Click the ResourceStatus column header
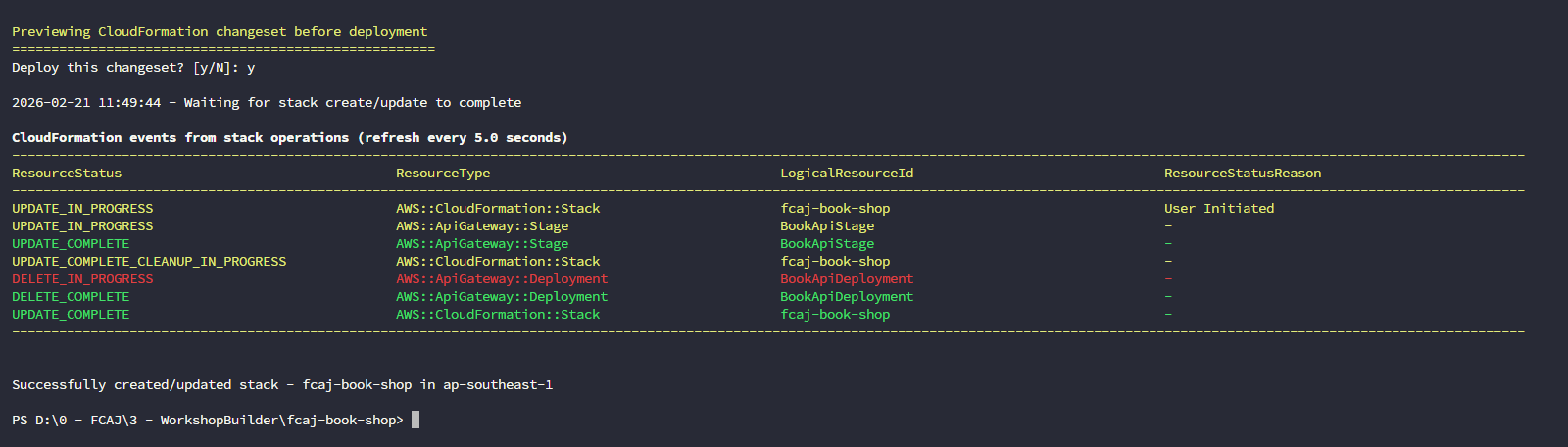The height and width of the screenshot is (447, 1568). coord(67,174)
